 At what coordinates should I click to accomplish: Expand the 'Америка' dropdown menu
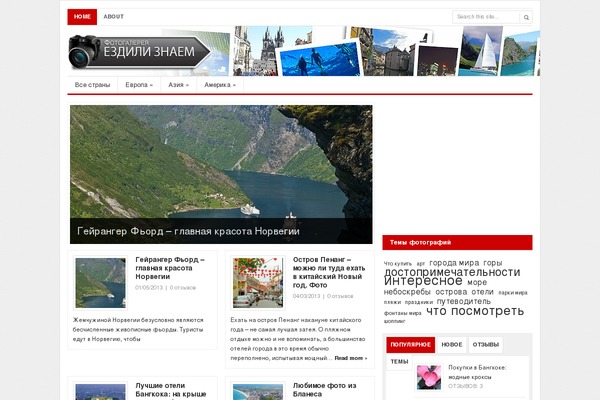(220, 85)
